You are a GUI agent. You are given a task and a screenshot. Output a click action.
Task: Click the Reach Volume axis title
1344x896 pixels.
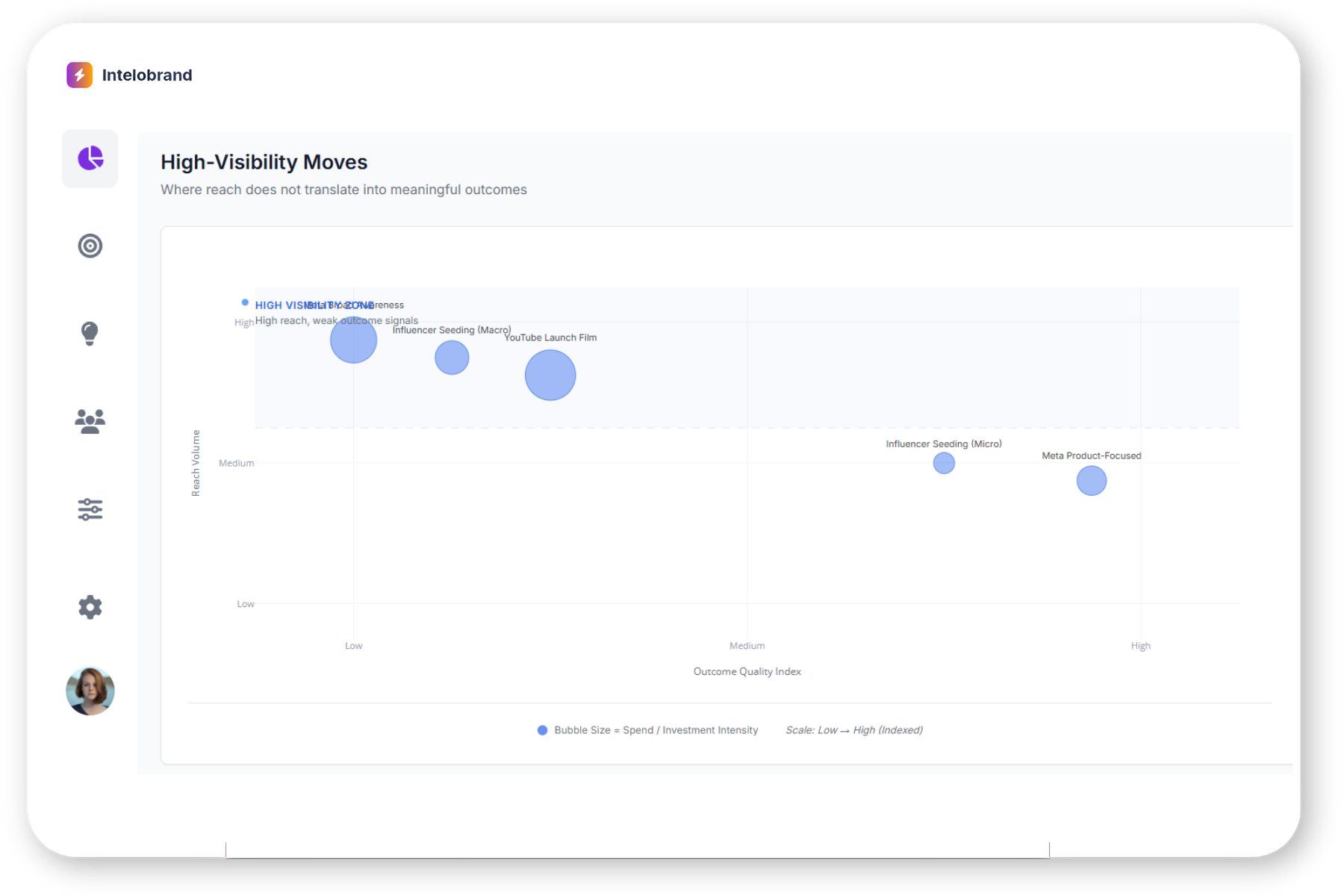click(196, 463)
